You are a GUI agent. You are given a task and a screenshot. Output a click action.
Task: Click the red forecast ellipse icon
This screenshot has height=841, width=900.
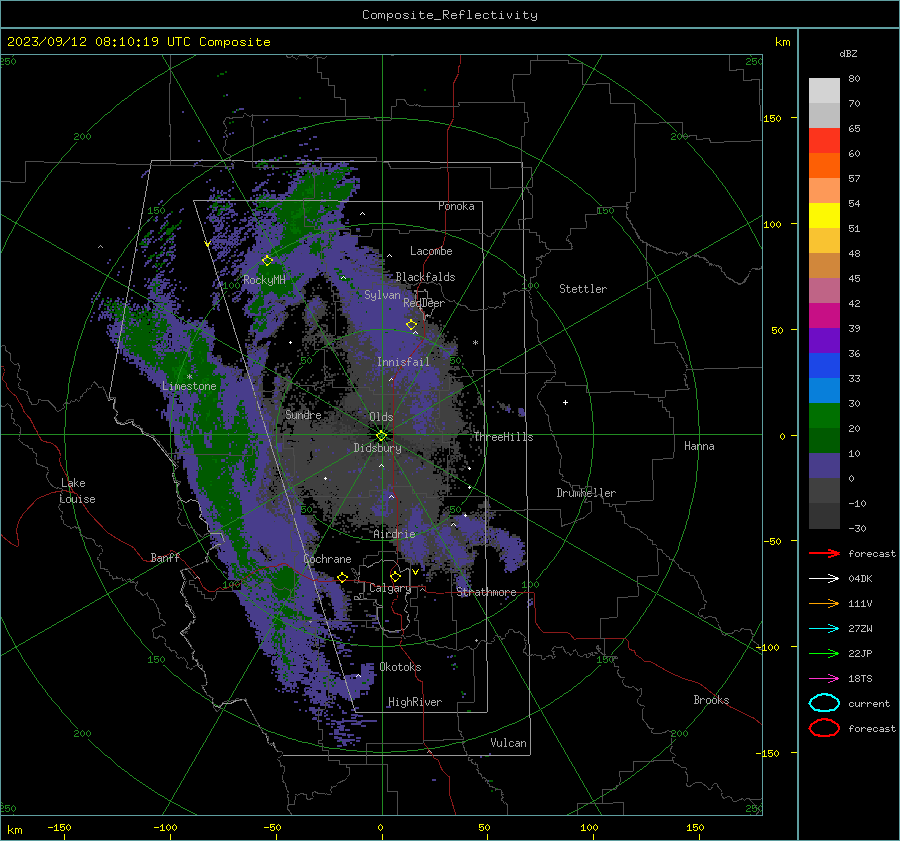(x=824, y=728)
